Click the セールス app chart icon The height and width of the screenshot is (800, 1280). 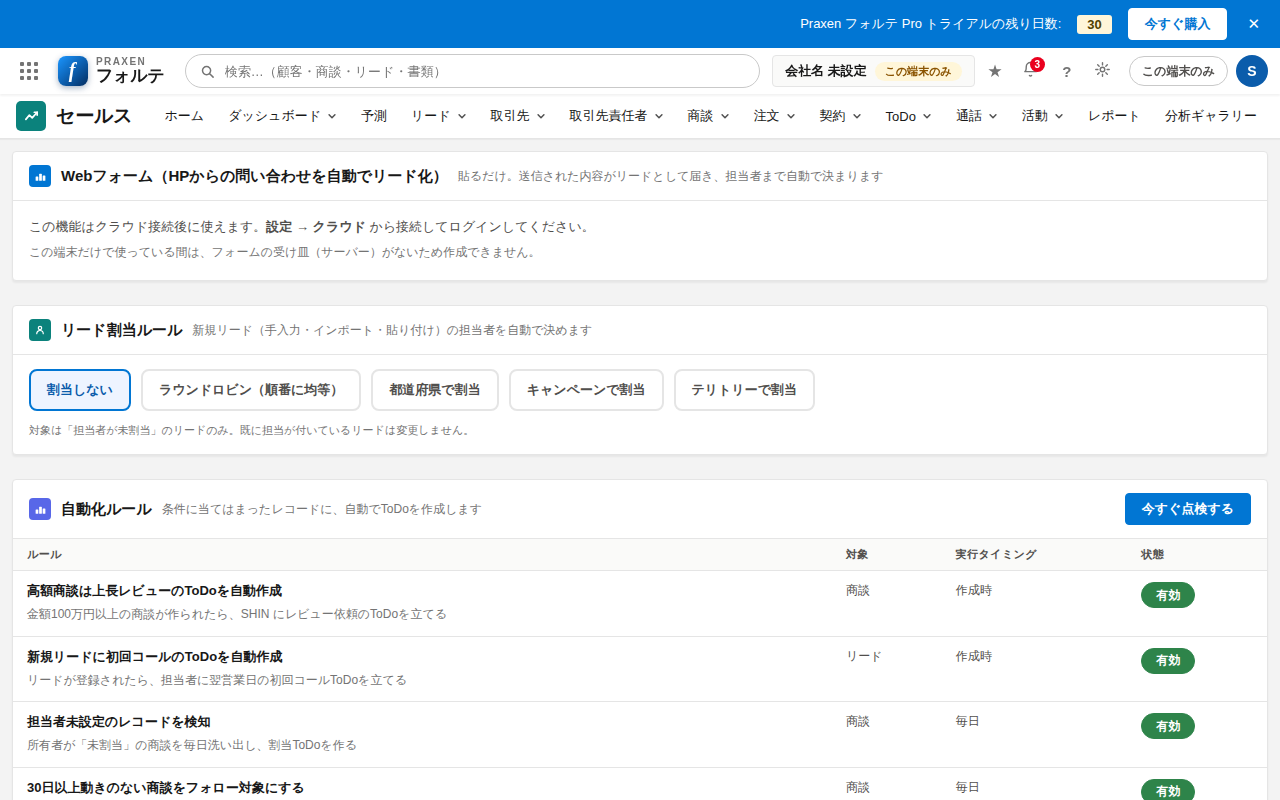point(31,116)
